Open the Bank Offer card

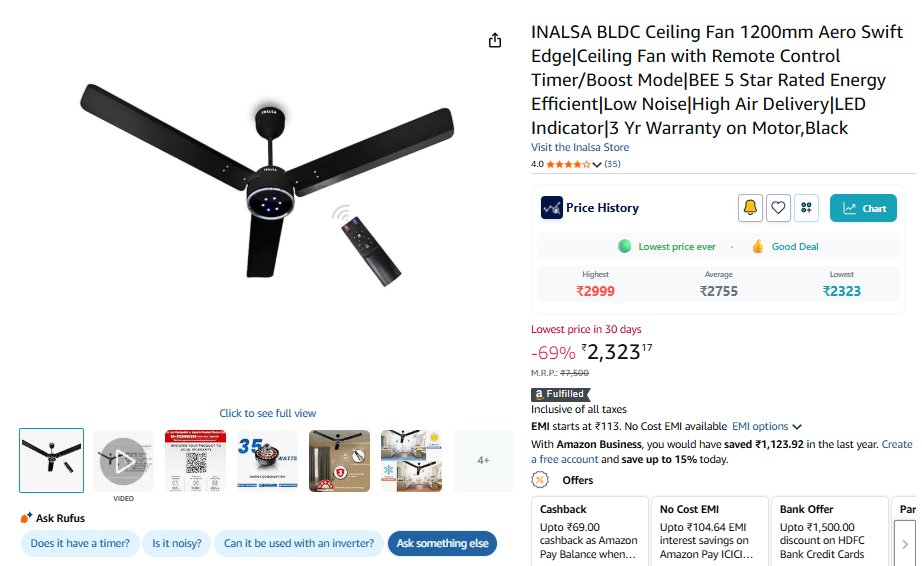829,531
